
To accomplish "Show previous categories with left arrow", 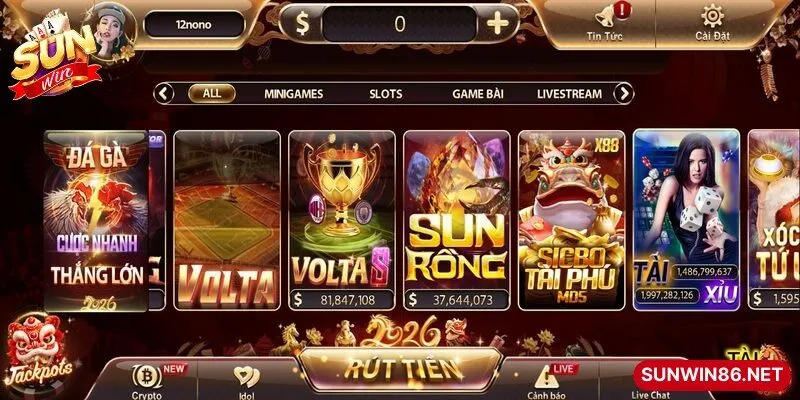I will [x=164, y=93].
